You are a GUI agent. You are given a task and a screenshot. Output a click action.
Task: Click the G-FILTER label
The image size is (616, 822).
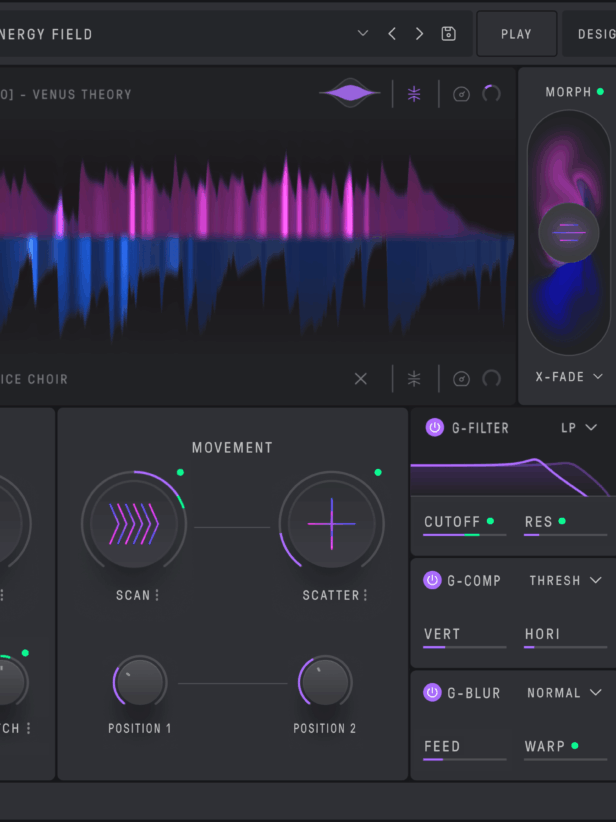[480, 428]
